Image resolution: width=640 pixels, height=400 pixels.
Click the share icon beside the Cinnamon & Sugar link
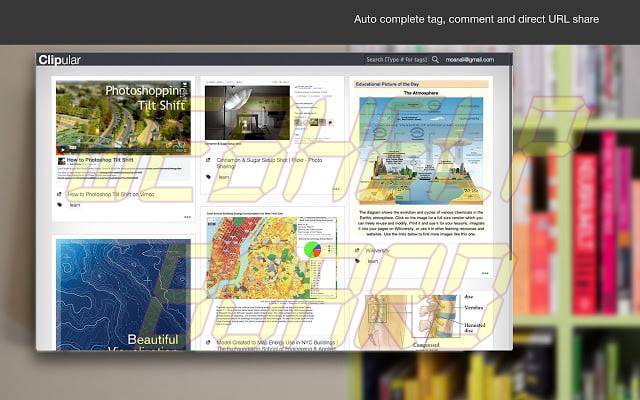pos(208,160)
